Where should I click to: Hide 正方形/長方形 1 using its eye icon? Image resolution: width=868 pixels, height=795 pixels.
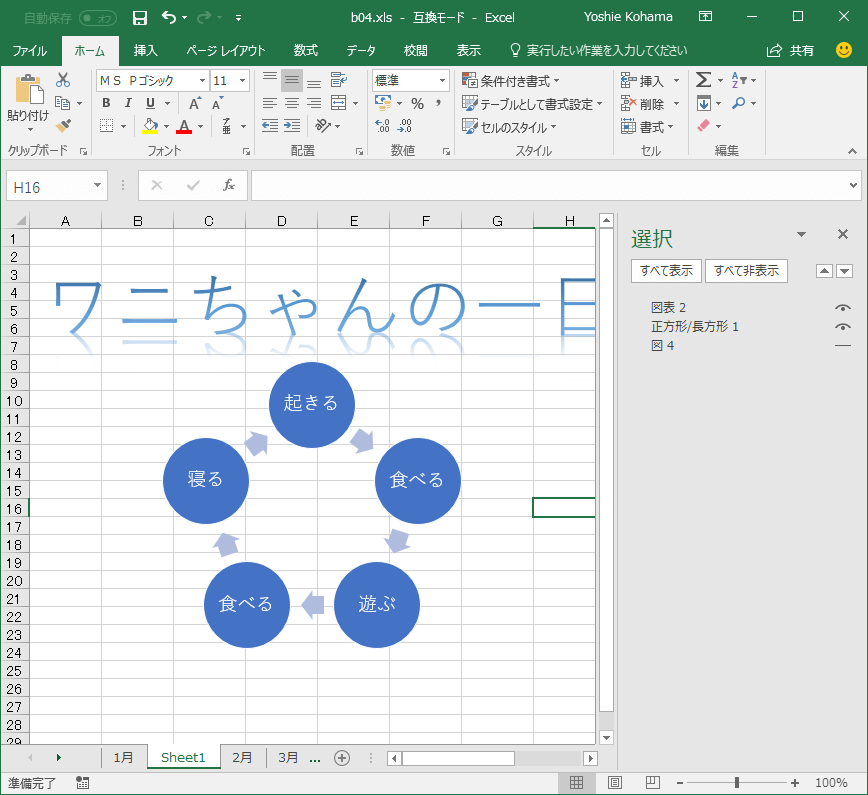click(843, 327)
